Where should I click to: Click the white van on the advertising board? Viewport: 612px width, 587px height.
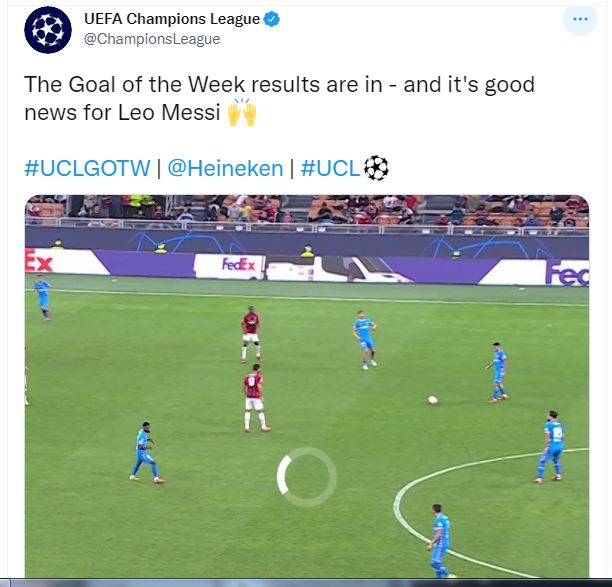tap(338, 269)
